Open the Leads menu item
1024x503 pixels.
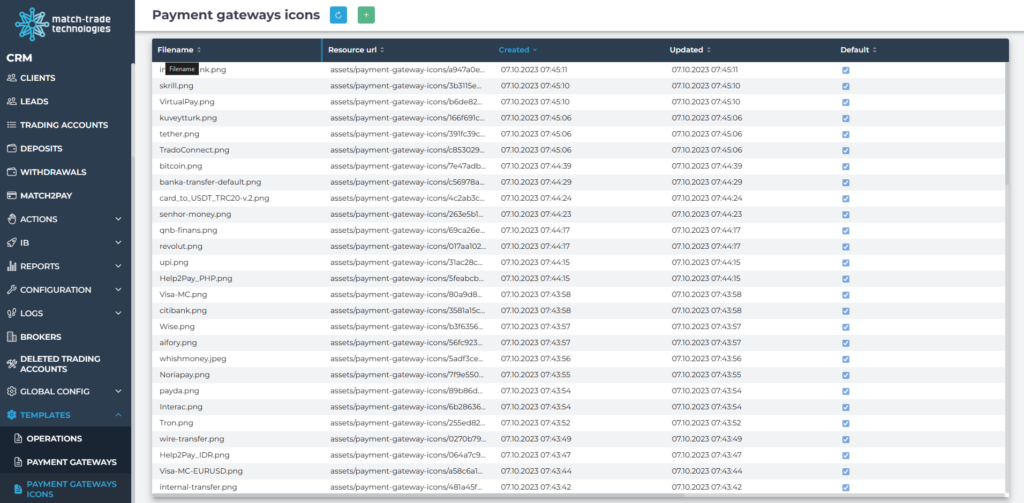pos(34,101)
